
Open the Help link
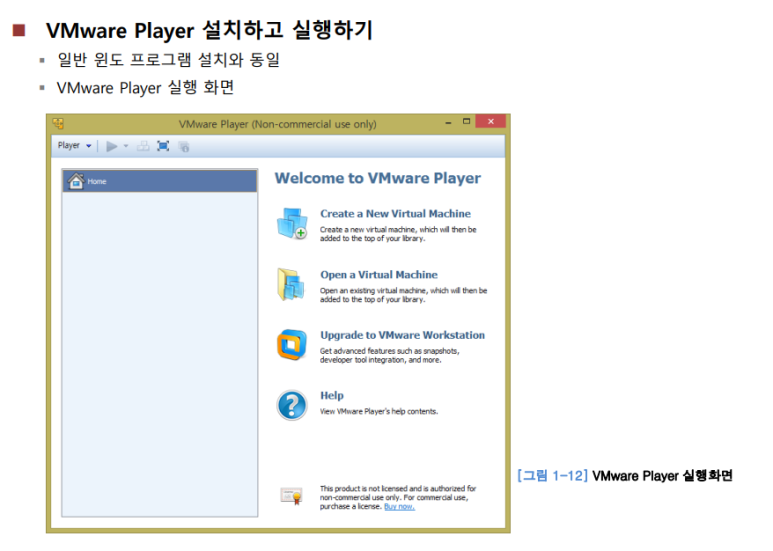(332, 395)
